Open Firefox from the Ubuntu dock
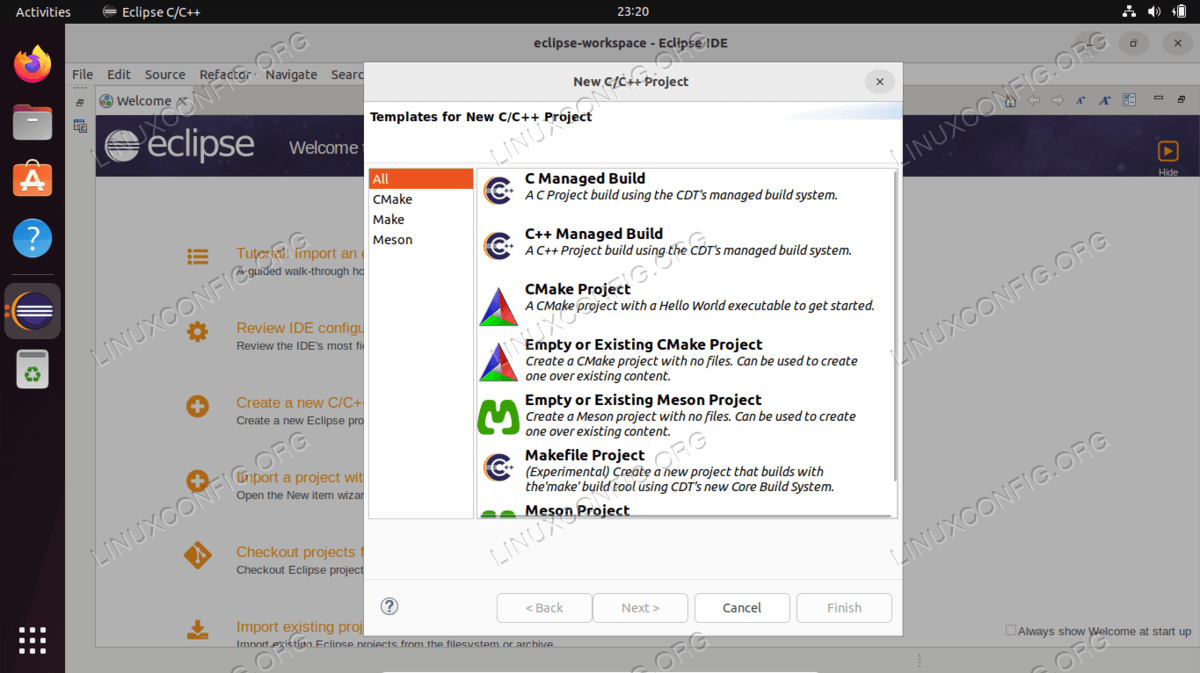The image size is (1200, 673). (32, 64)
